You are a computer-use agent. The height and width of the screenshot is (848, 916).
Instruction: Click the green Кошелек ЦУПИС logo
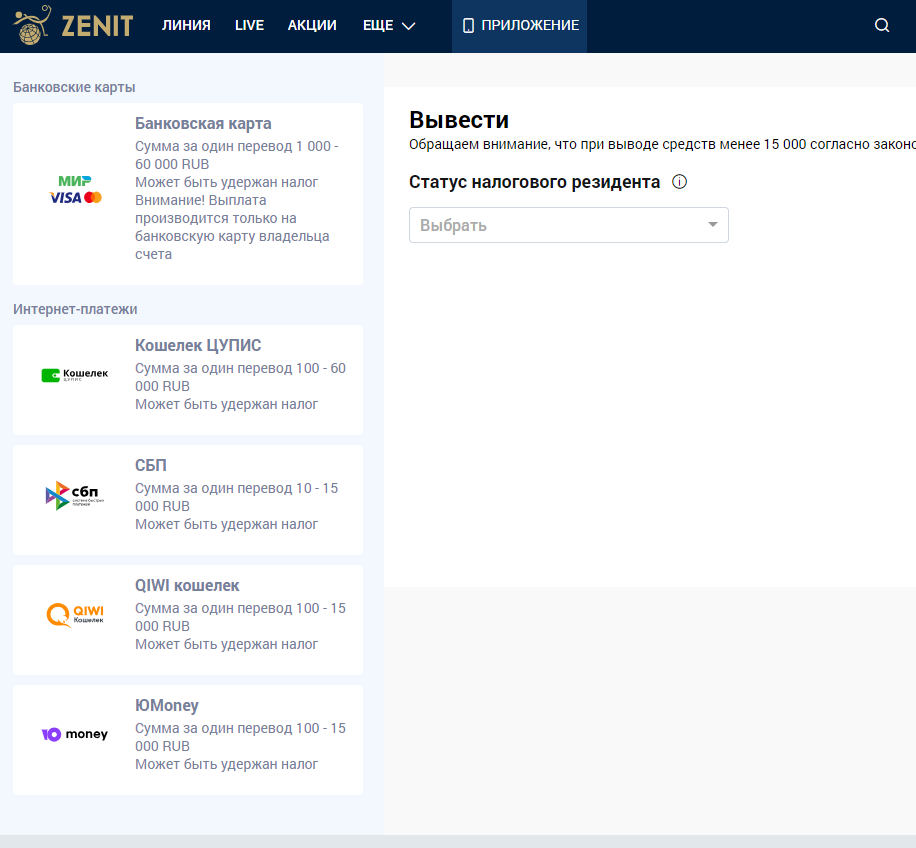(x=75, y=375)
